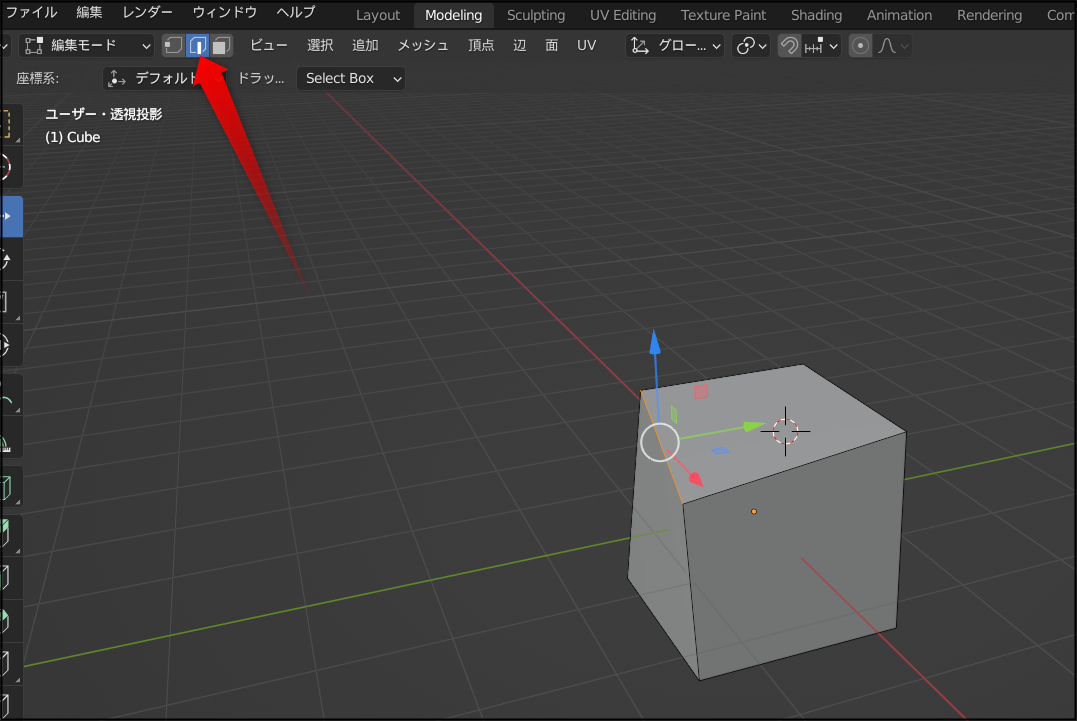
Task: Open the 辺 menu
Action: 520,45
